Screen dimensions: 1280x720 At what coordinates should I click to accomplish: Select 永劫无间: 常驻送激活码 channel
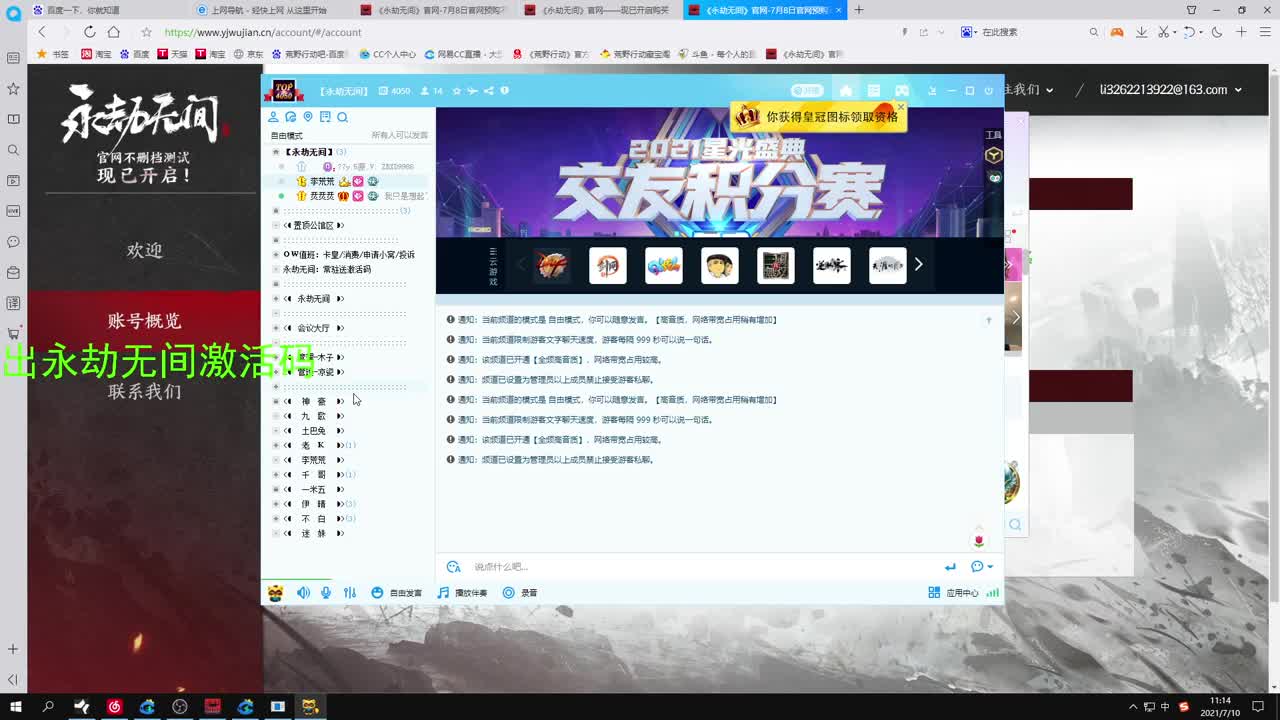327,270
